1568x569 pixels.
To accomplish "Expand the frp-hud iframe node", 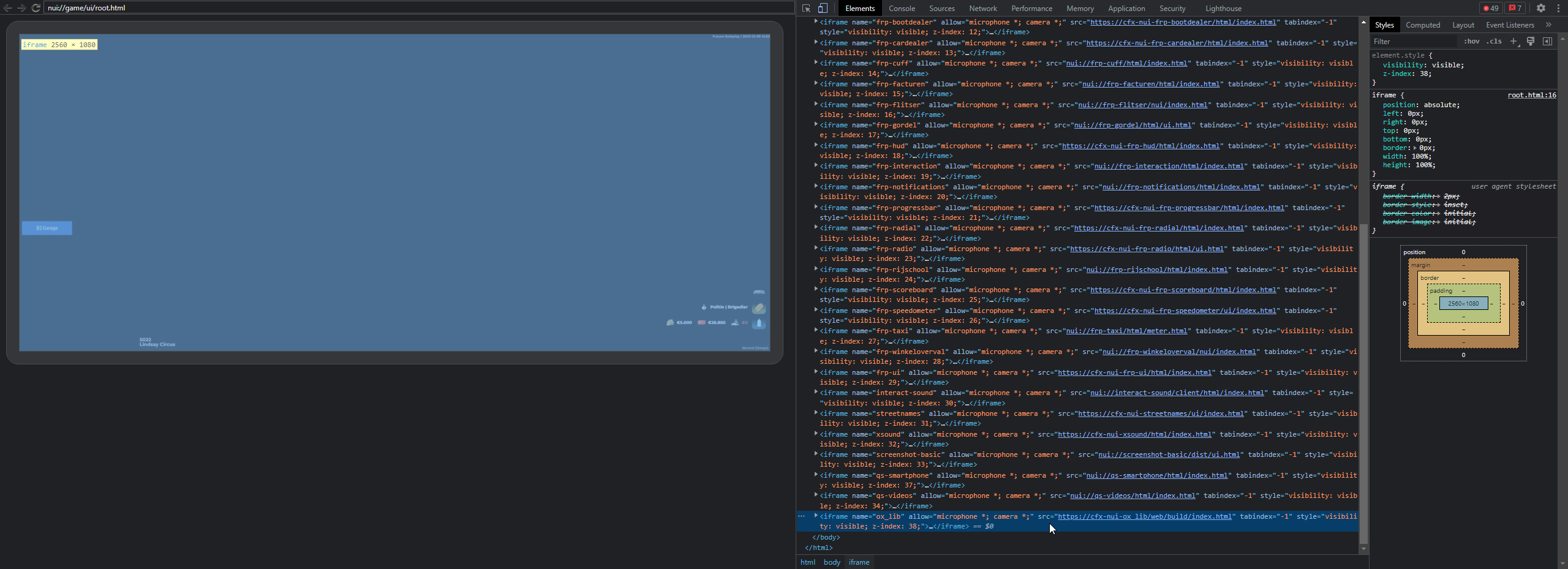I will (x=816, y=146).
